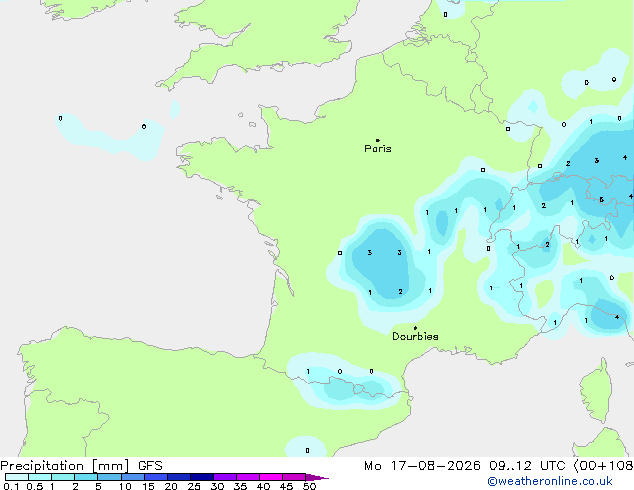634x490 pixels.
Task: Click the Dourbies location dot marker
Action: [x=415, y=328]
